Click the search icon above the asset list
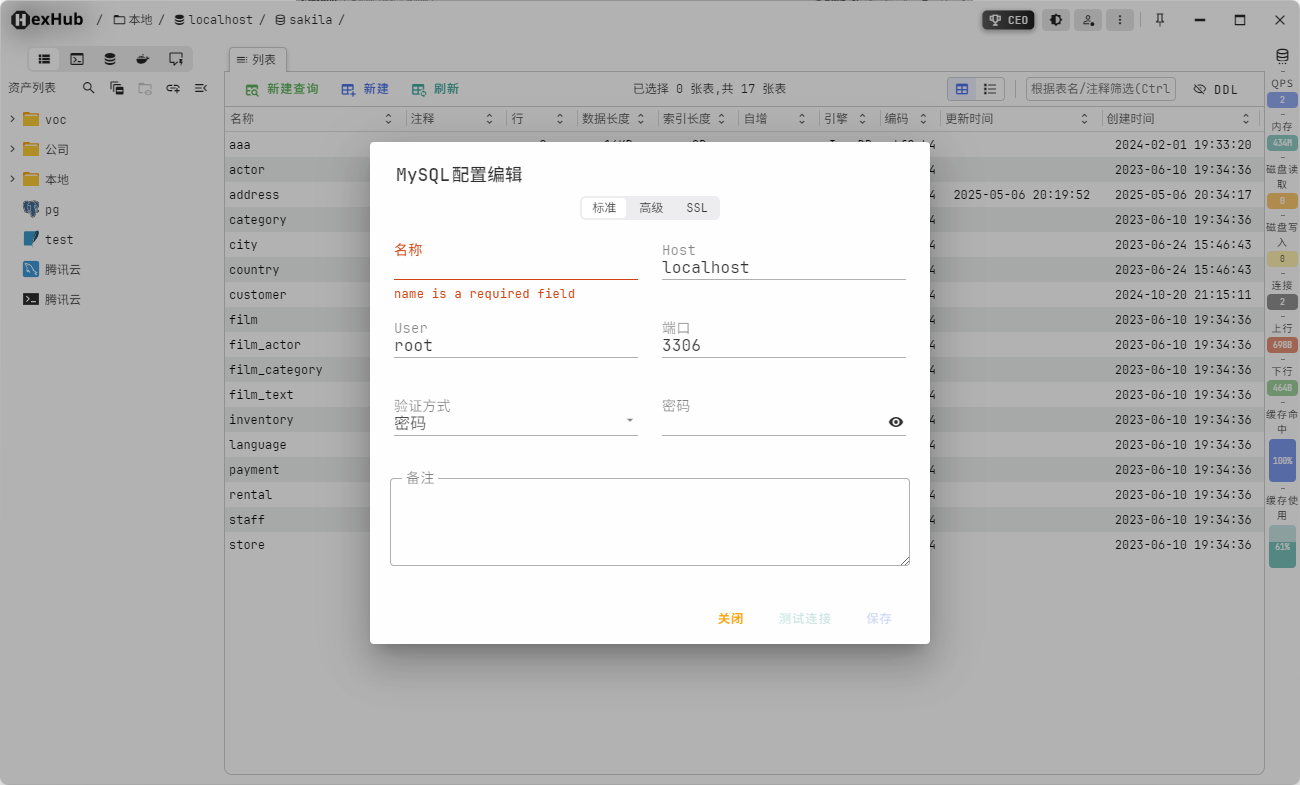1300x785 pixels. click(88, 88)
